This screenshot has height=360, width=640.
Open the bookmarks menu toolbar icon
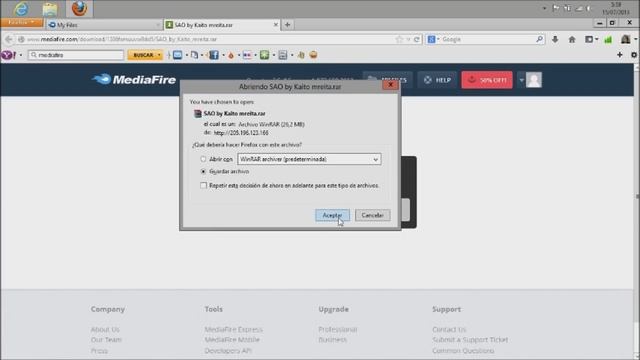[591, 40]
